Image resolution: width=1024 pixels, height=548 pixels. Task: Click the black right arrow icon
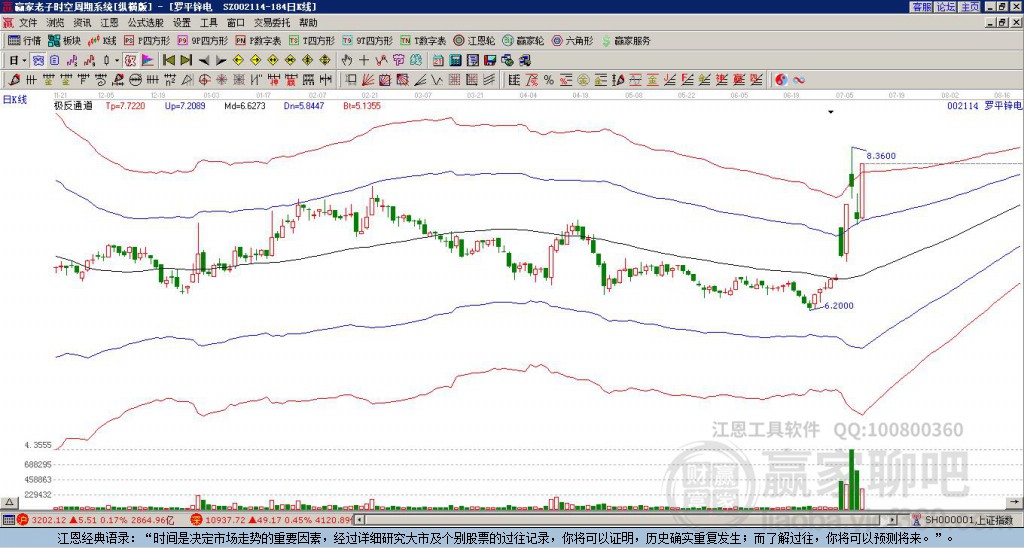click(221, 61)
